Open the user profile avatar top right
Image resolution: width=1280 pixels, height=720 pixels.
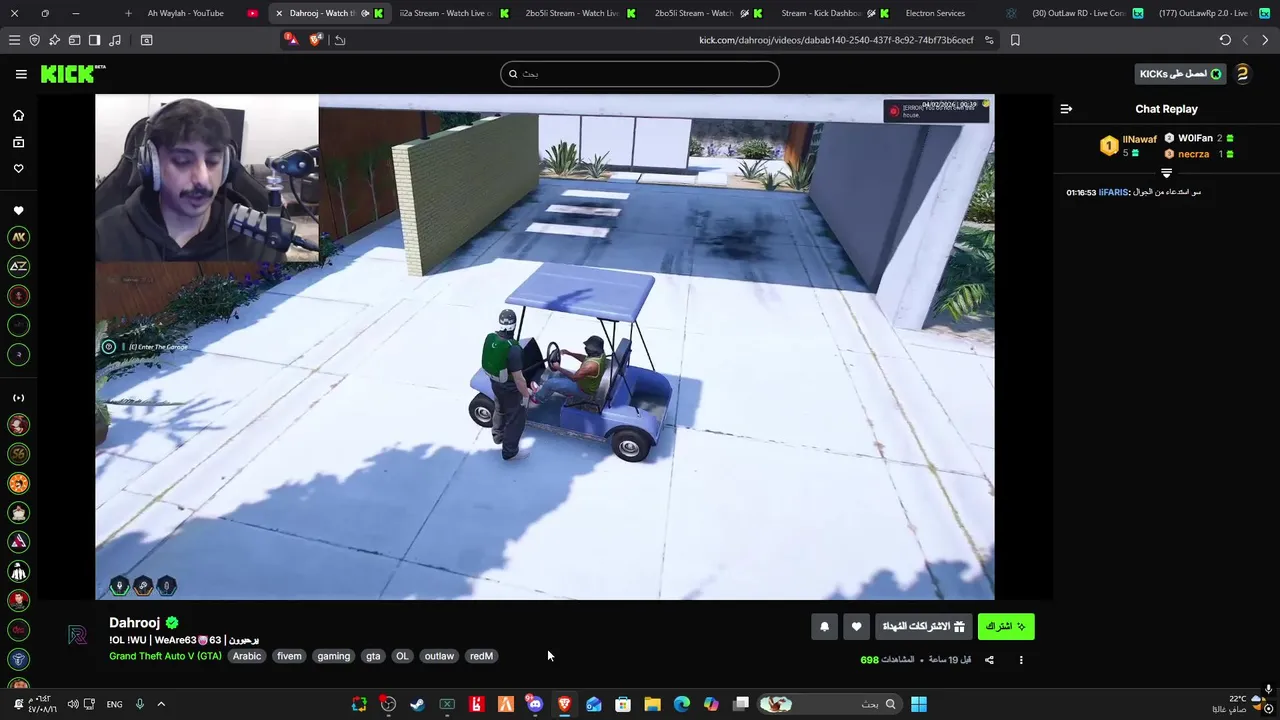pos(1242,74)
